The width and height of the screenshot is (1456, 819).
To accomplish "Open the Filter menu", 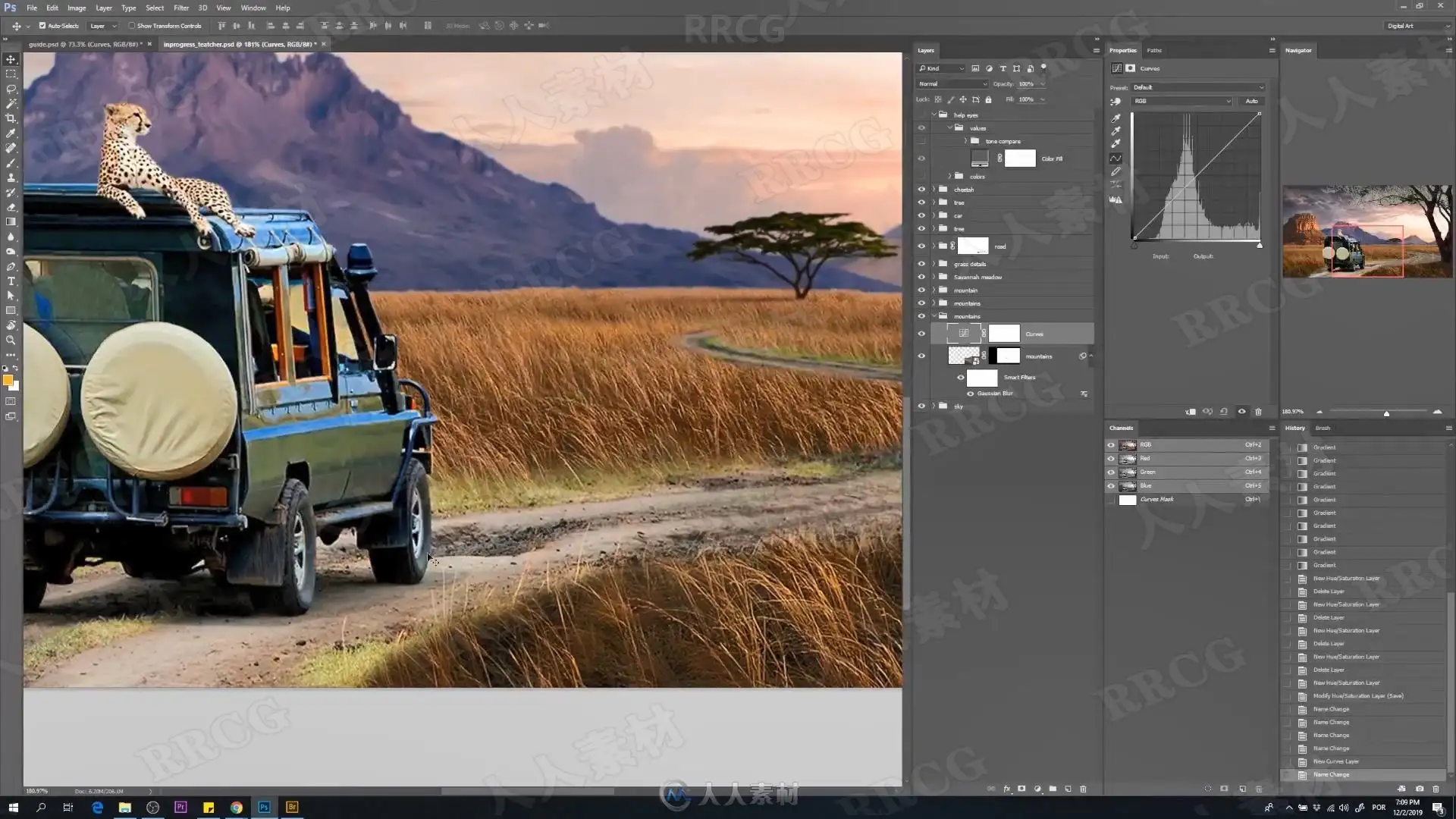I will click(x=180, y=8).
